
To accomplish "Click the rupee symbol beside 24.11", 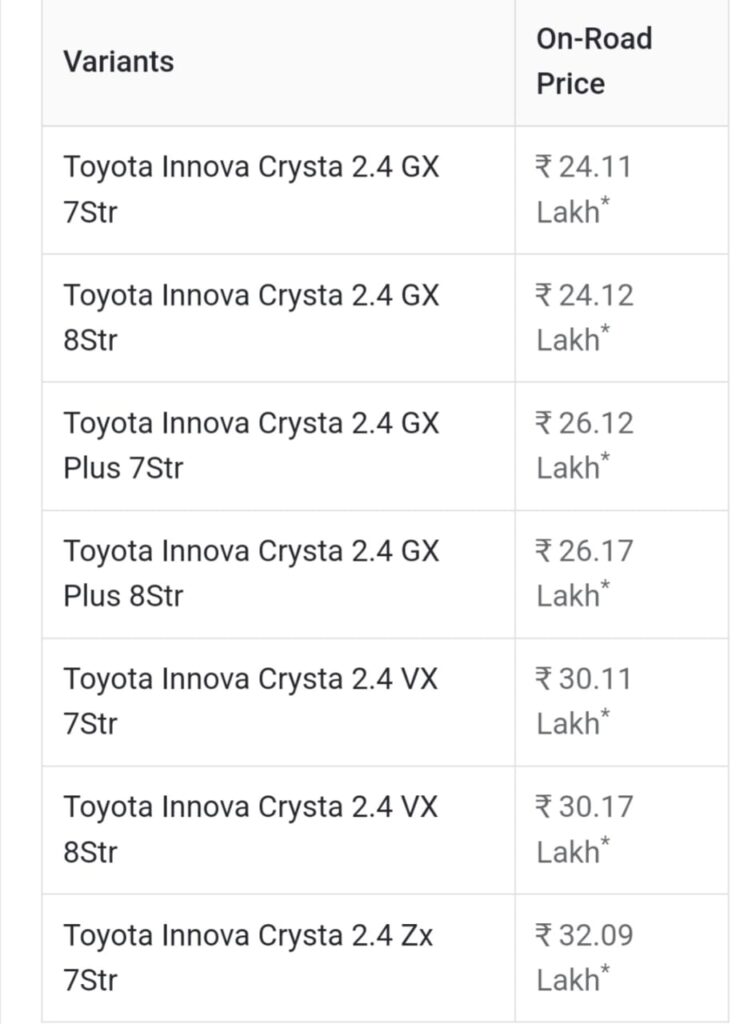I will pyautogui.click(x=545, y=167).
